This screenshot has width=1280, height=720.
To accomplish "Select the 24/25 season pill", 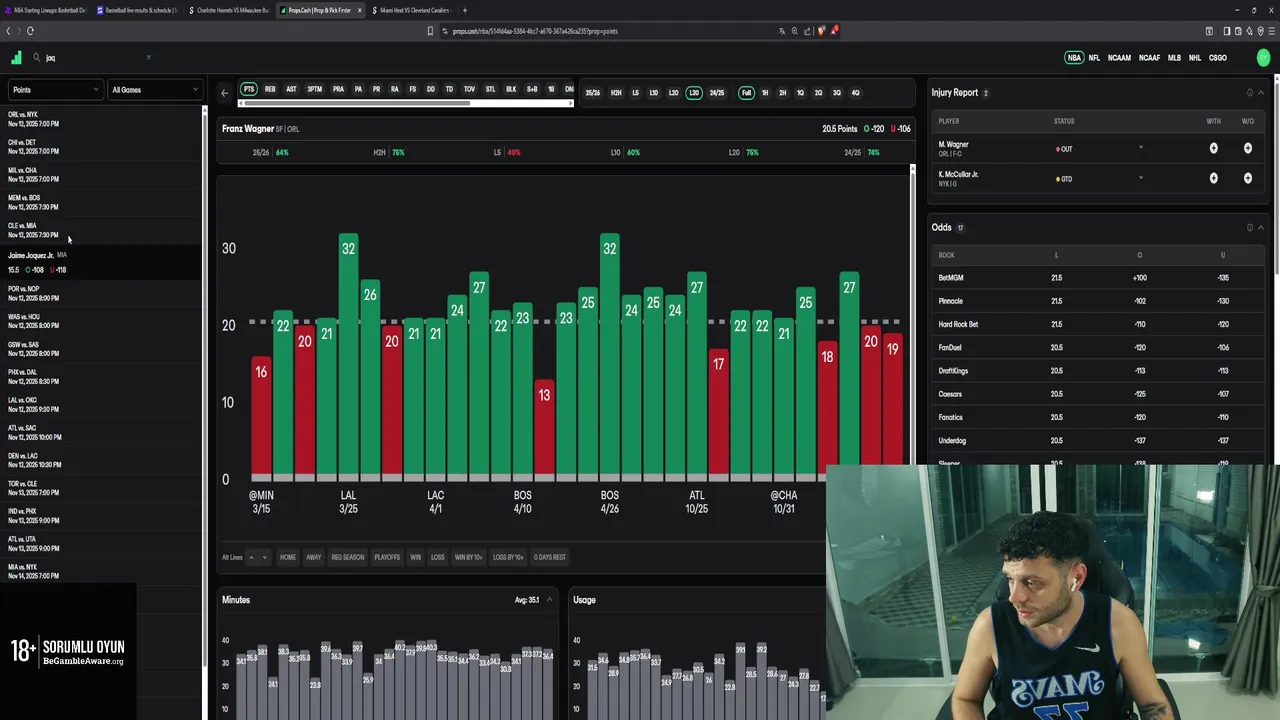I will tap(717, 93).
